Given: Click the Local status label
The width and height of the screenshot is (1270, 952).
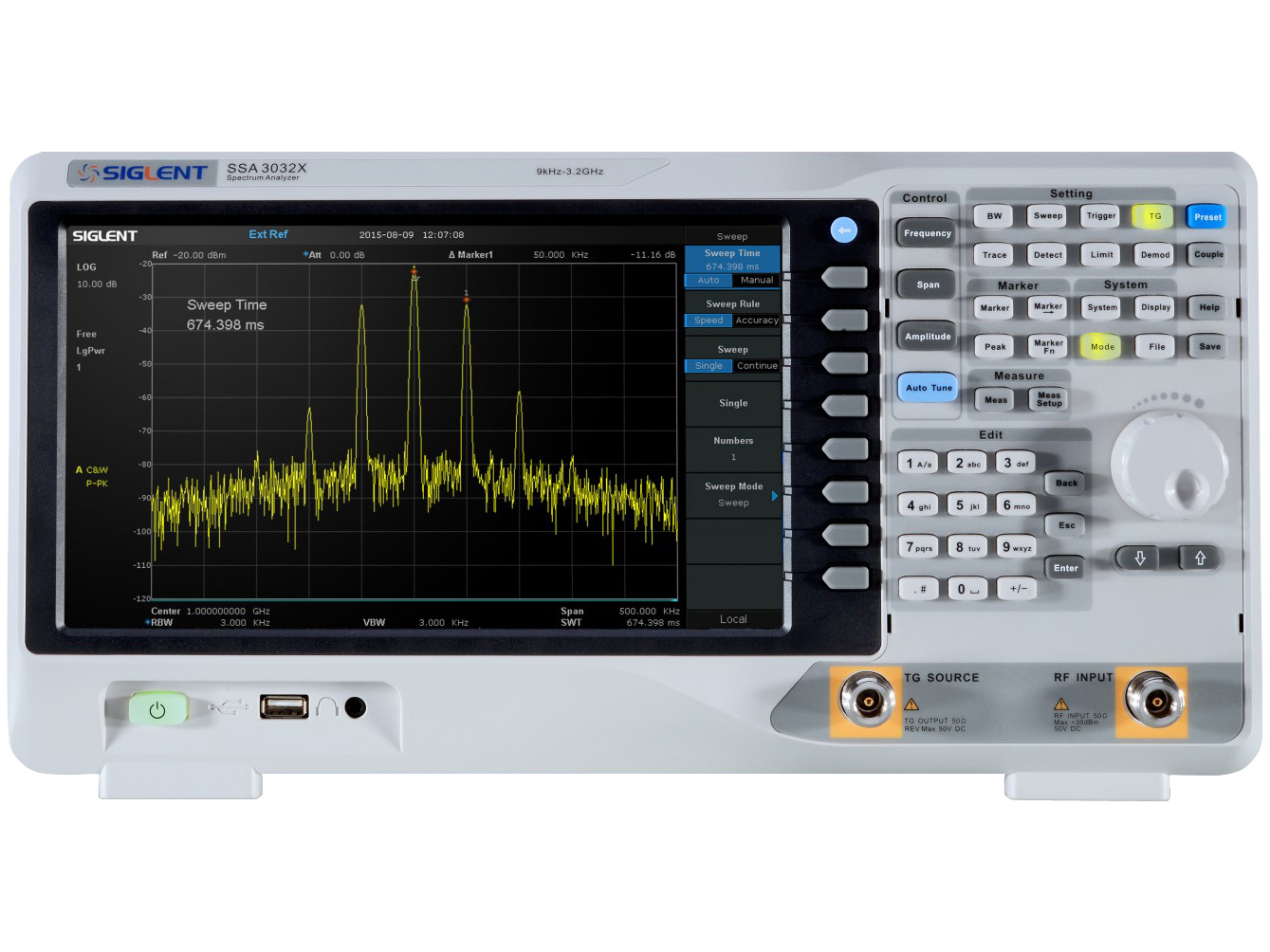Looking at the screenshot, I should pos(733,619).
